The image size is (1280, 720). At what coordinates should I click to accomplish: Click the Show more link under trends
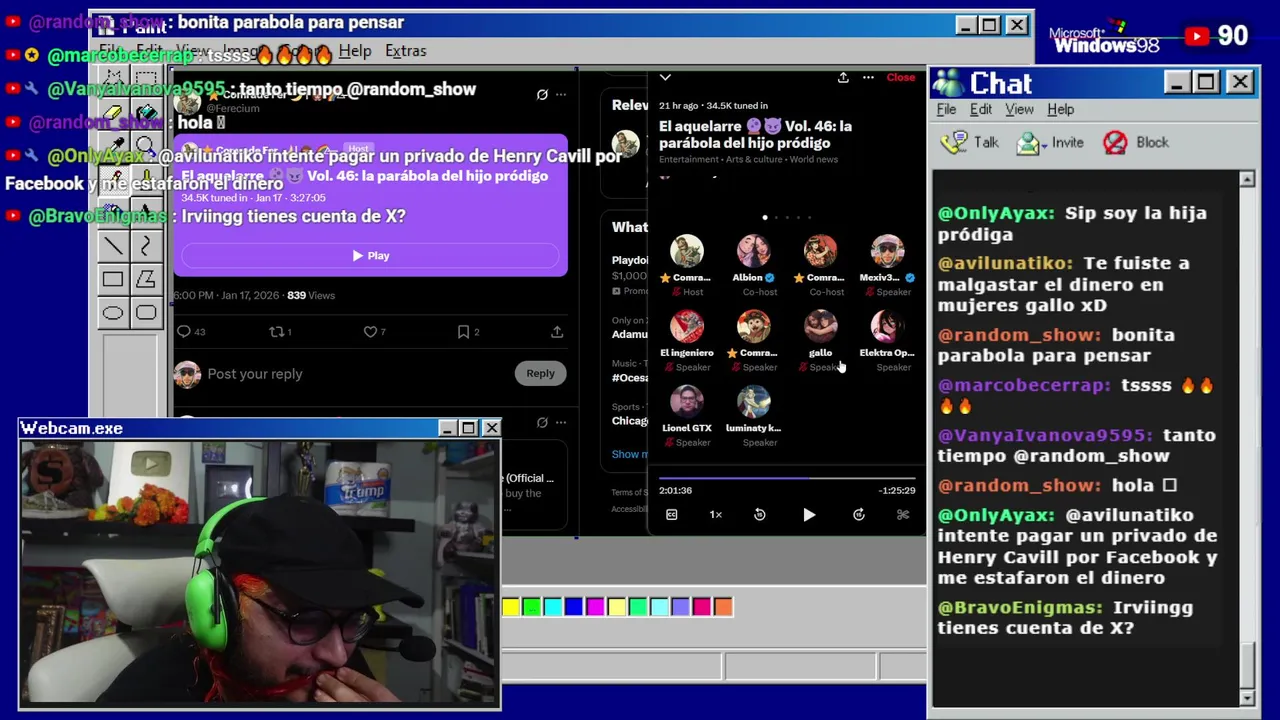pos(629,454)
